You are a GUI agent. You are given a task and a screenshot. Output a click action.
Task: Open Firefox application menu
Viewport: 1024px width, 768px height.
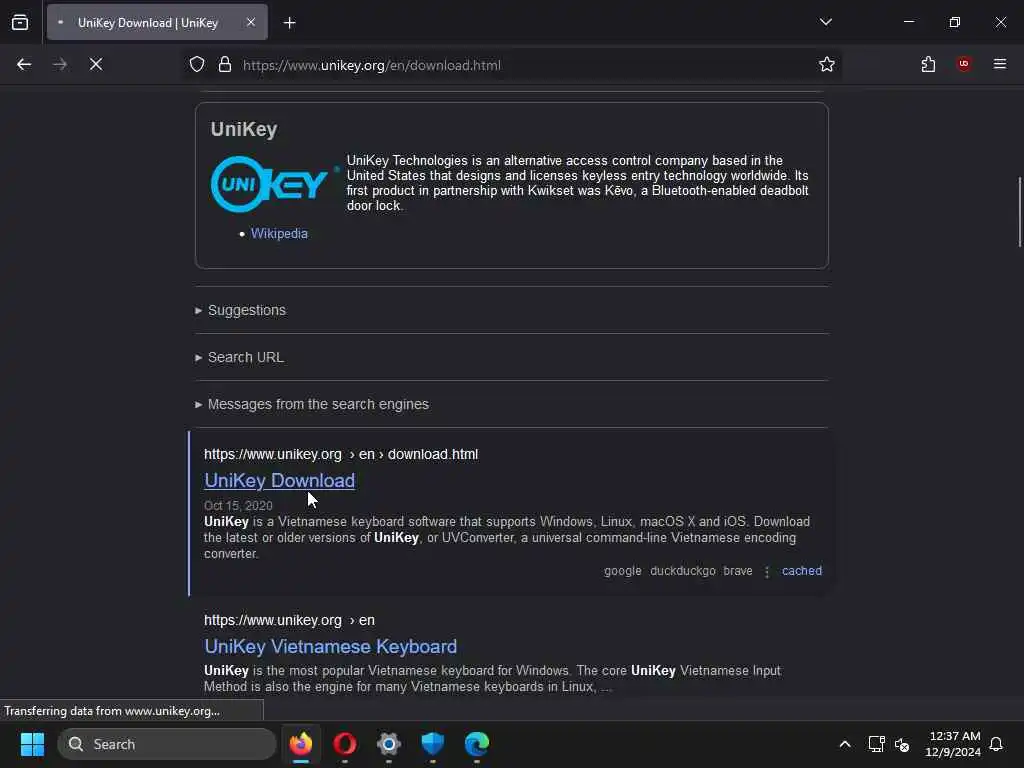[999, 64]
